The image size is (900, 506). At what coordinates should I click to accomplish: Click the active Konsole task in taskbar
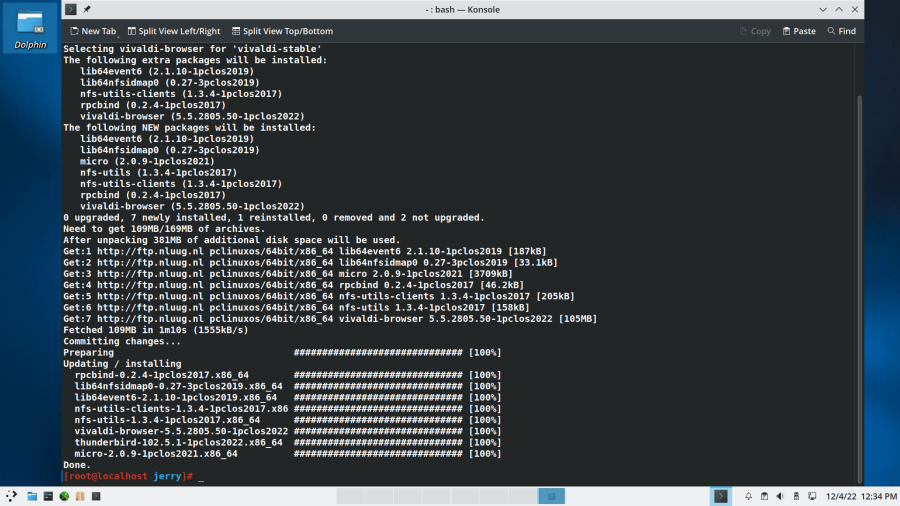[720, 496]
